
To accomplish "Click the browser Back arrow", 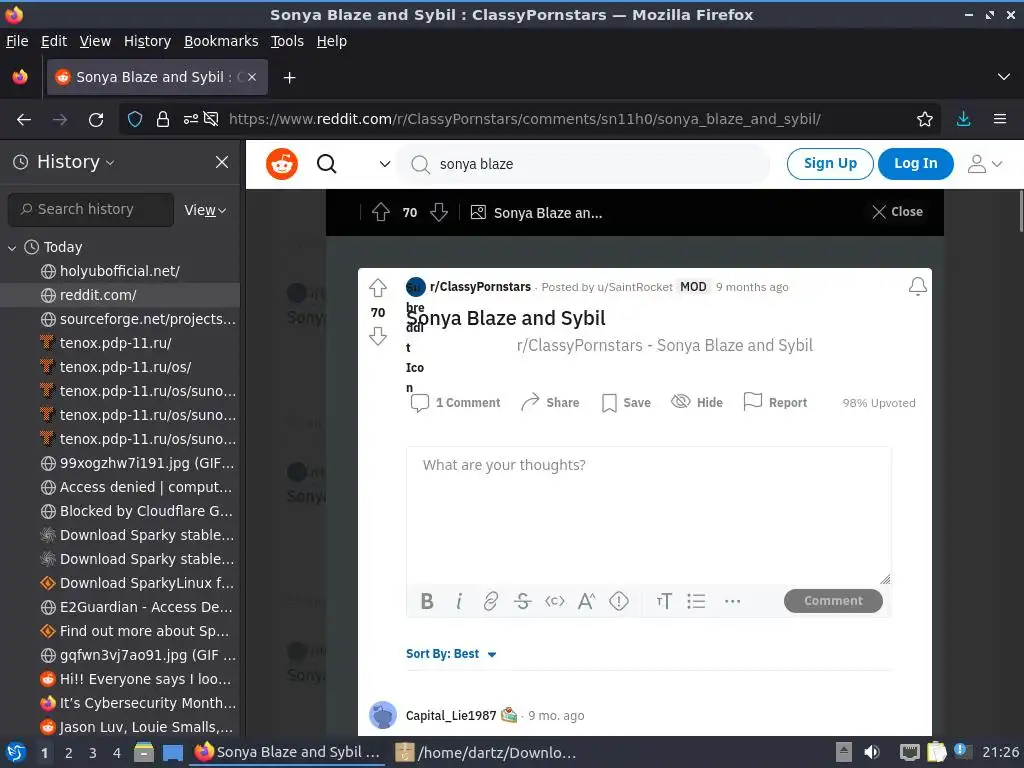I will tap(24, 120).
